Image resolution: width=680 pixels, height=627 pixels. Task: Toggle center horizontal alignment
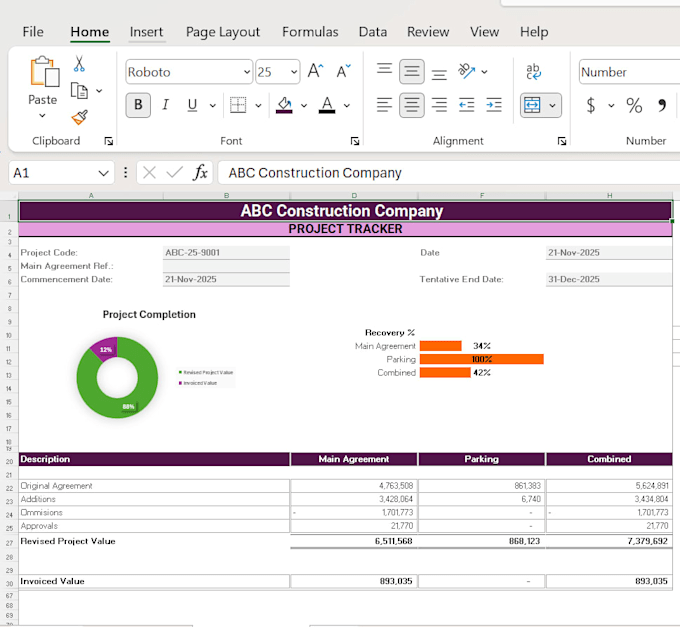click(412, 105)
